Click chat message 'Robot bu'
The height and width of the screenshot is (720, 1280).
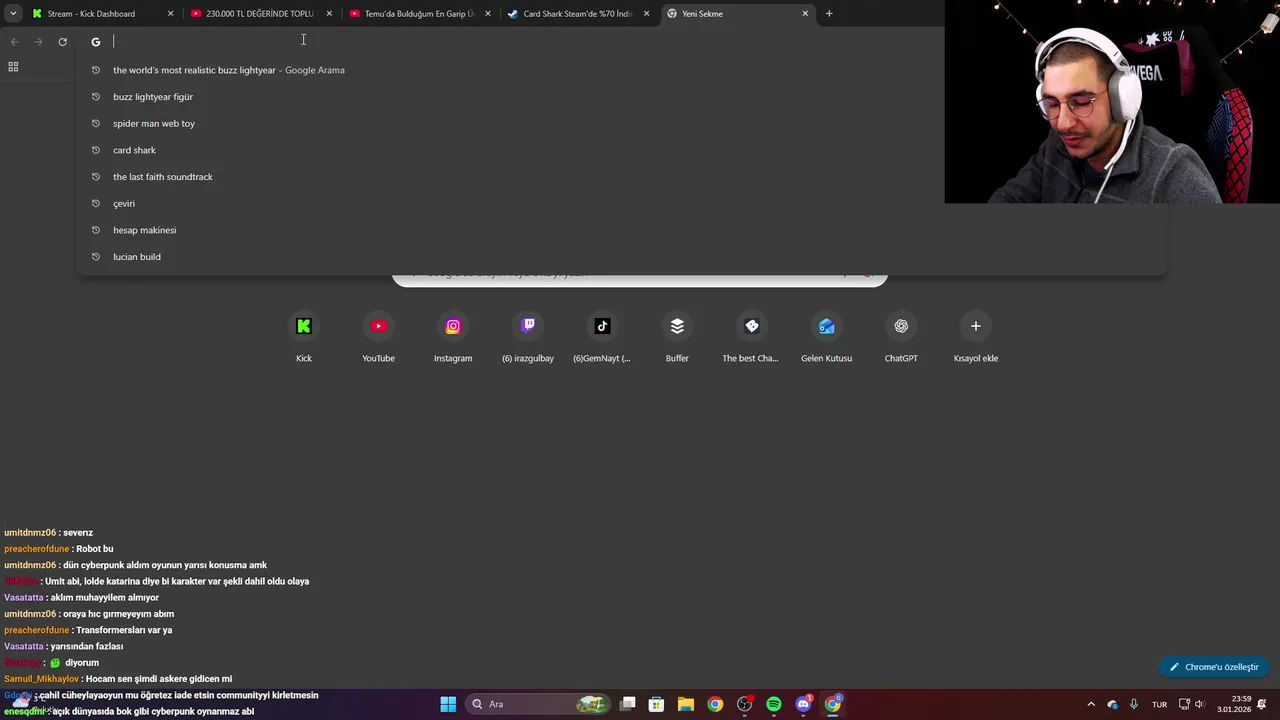95,549
